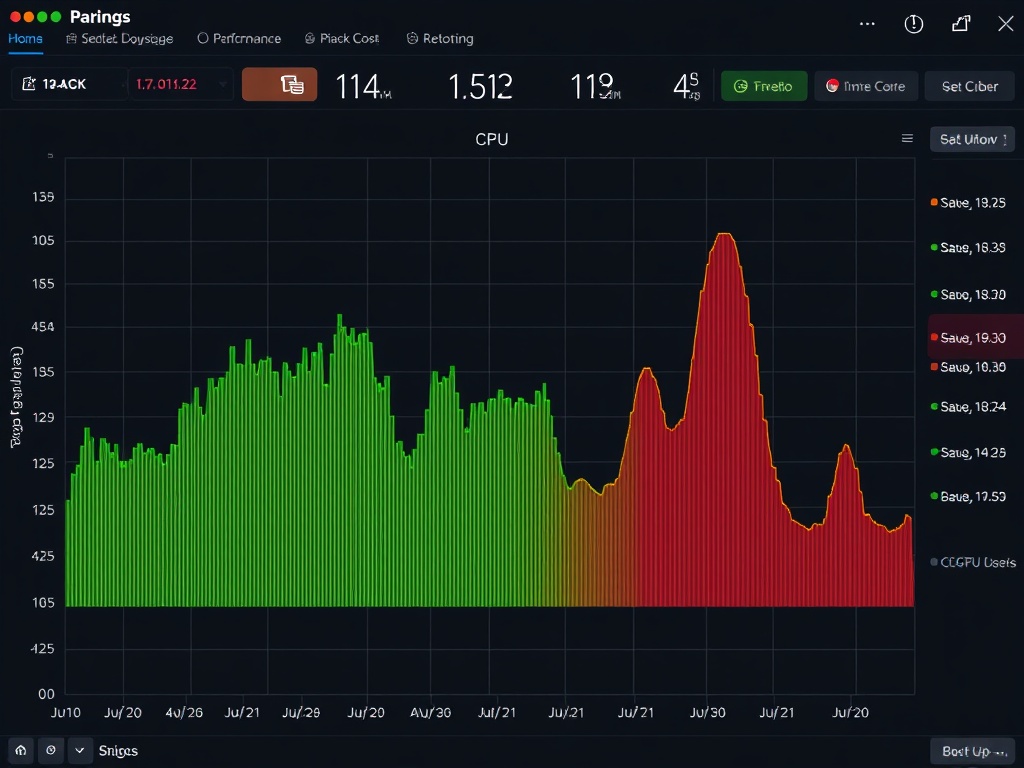The image size is (1024, 768).
Task: Click the edit icon next to 12-ACK
Action: tap(30, 84)
